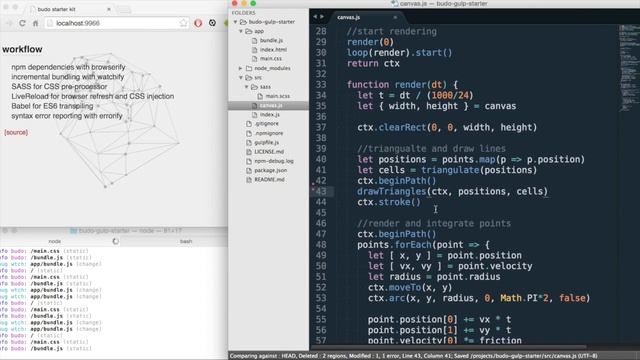Click the src folder icon
This screenshot has height=360, width=640.
click(249, 78)
